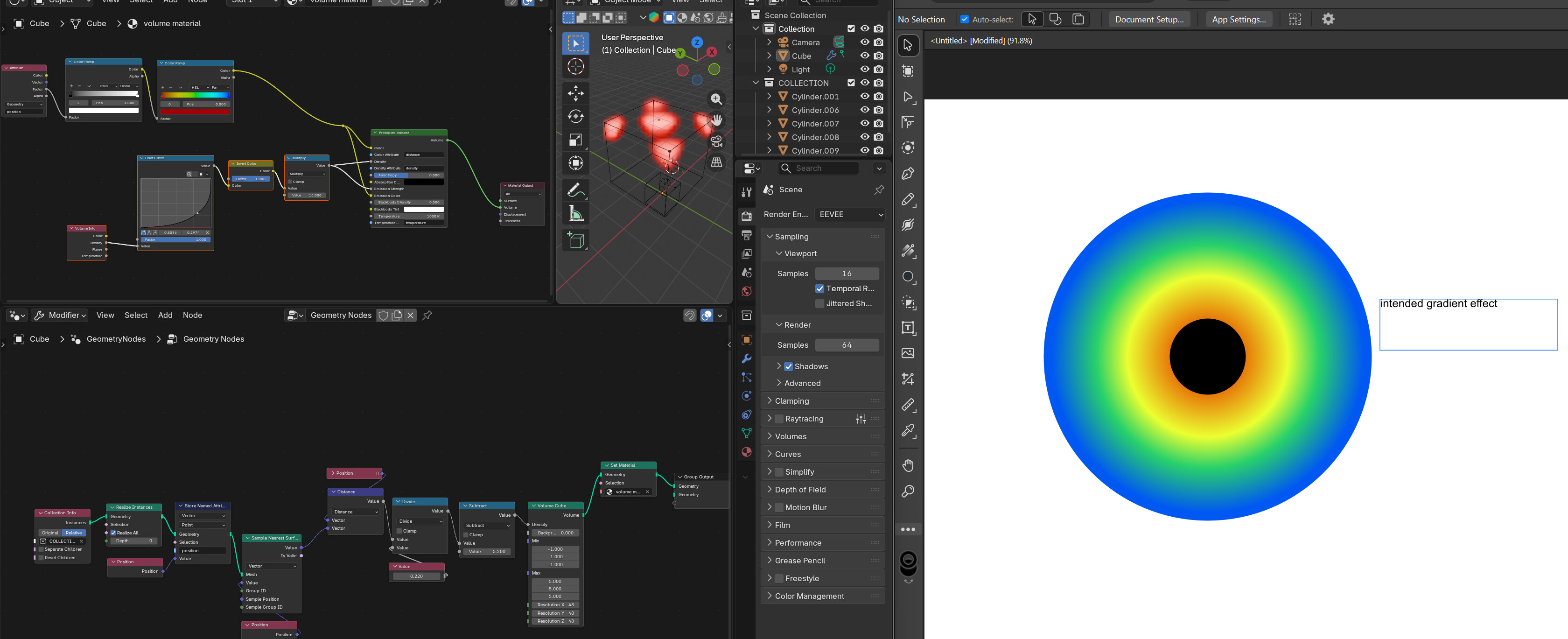This screenshot has height=639, width=1568.
Task: Pin the Geometry Nodes editor tree
Action: coord(427,315)
